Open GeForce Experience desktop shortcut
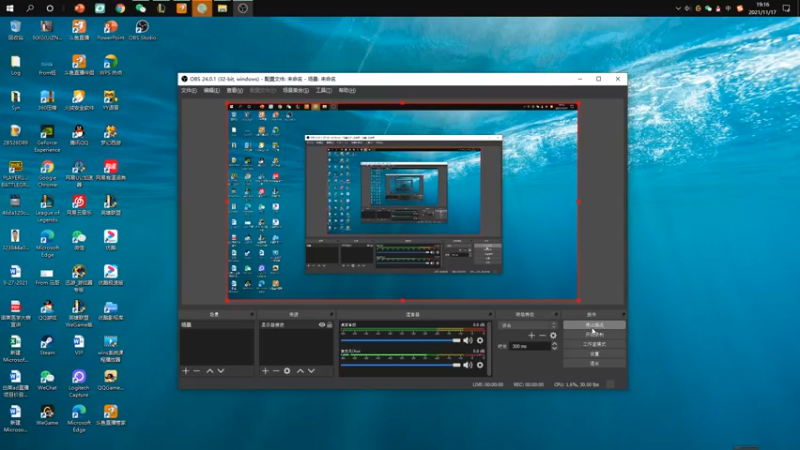The width and height of the screenshot is (800, 450). pyautogui.click(x=47, y=139)
